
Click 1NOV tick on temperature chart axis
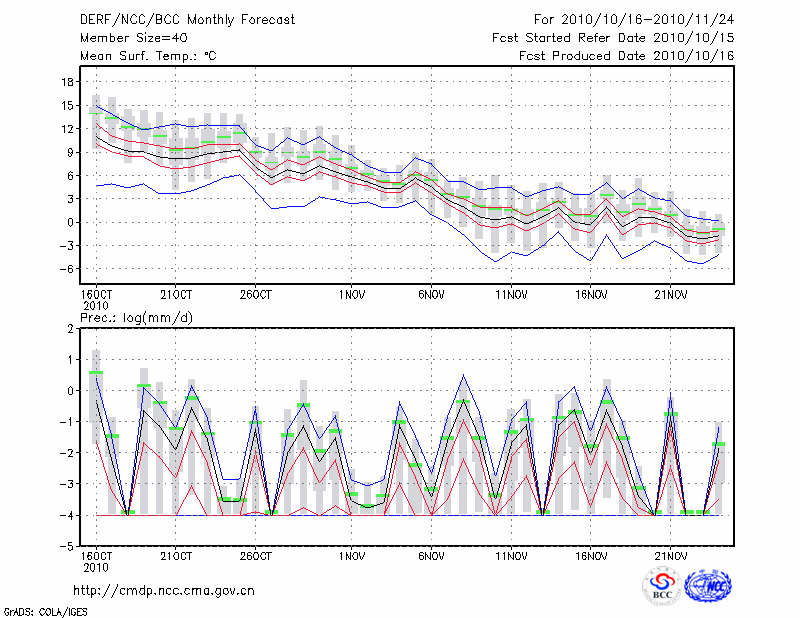[351, 295]
